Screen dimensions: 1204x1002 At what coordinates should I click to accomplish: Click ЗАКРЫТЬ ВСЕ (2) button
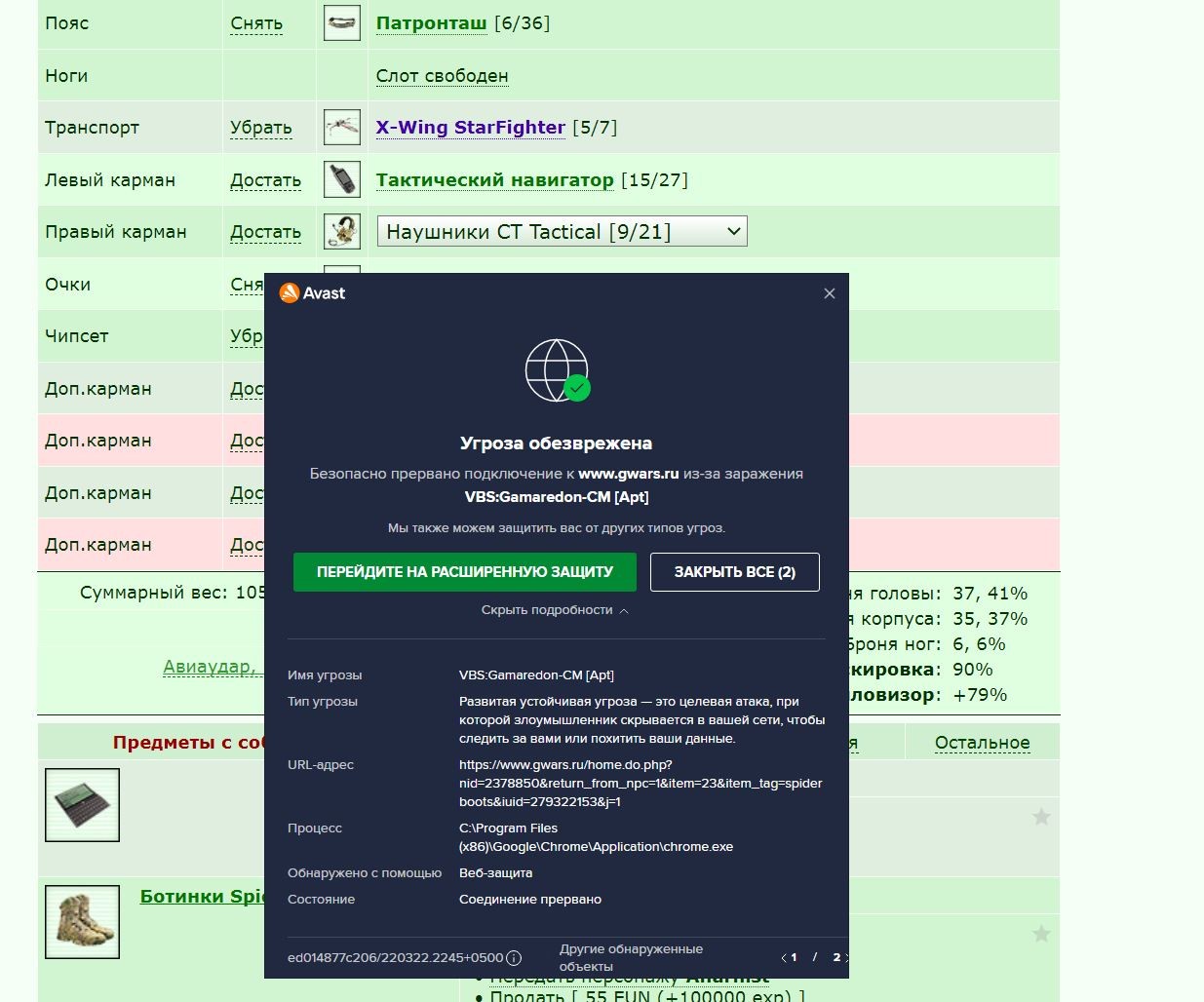pyautogui.click(x=735, y=572)
